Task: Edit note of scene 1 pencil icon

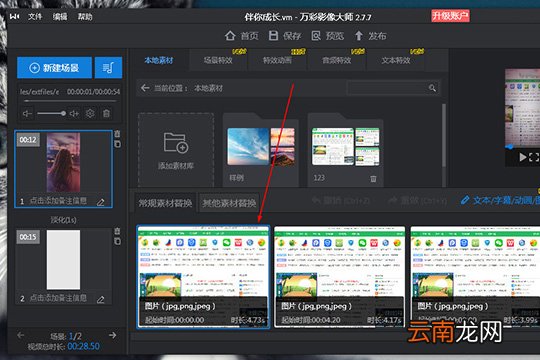Action: pos(101,202)
